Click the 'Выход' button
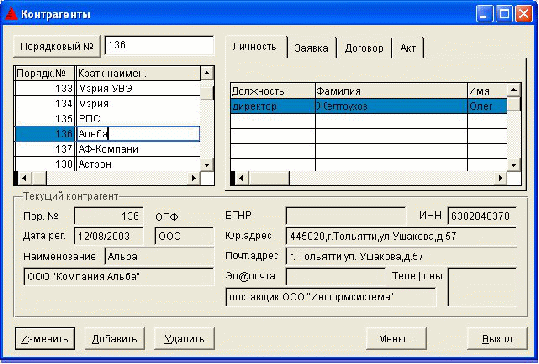539x364 pixels. tap(497, 339)
